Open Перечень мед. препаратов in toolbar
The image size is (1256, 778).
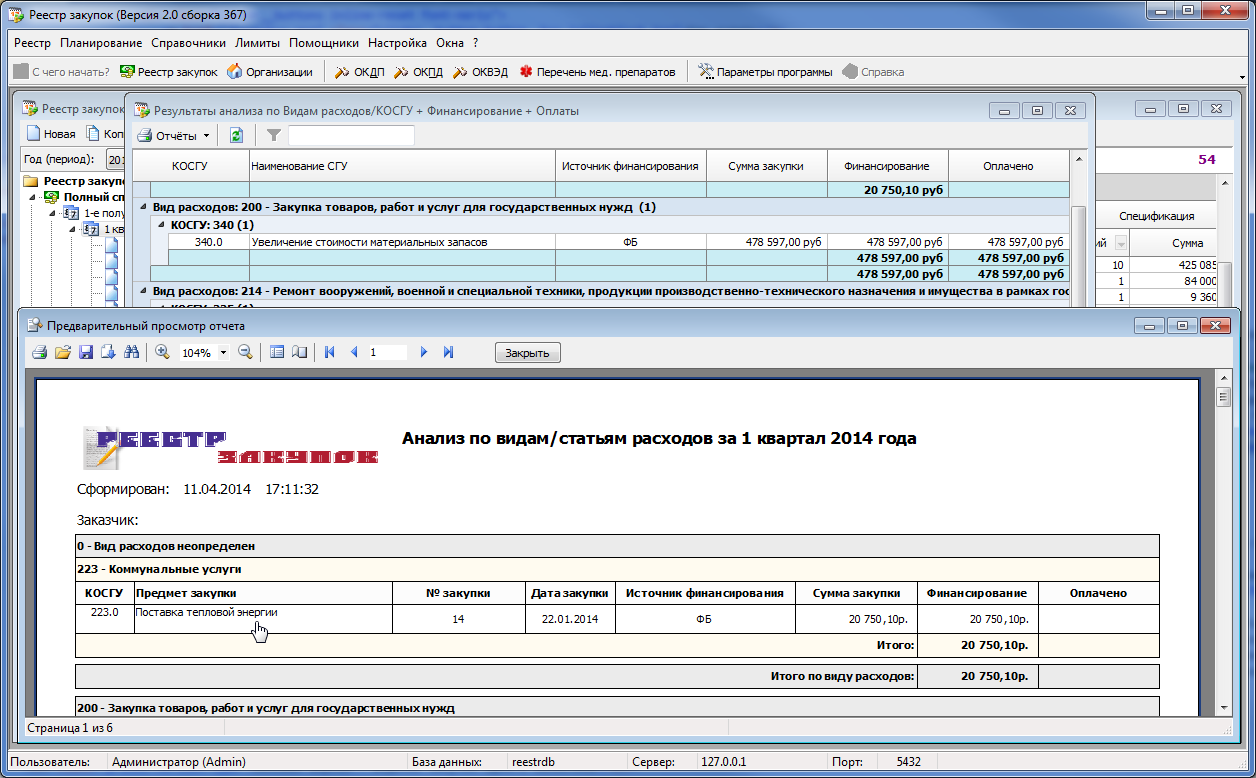597,72
